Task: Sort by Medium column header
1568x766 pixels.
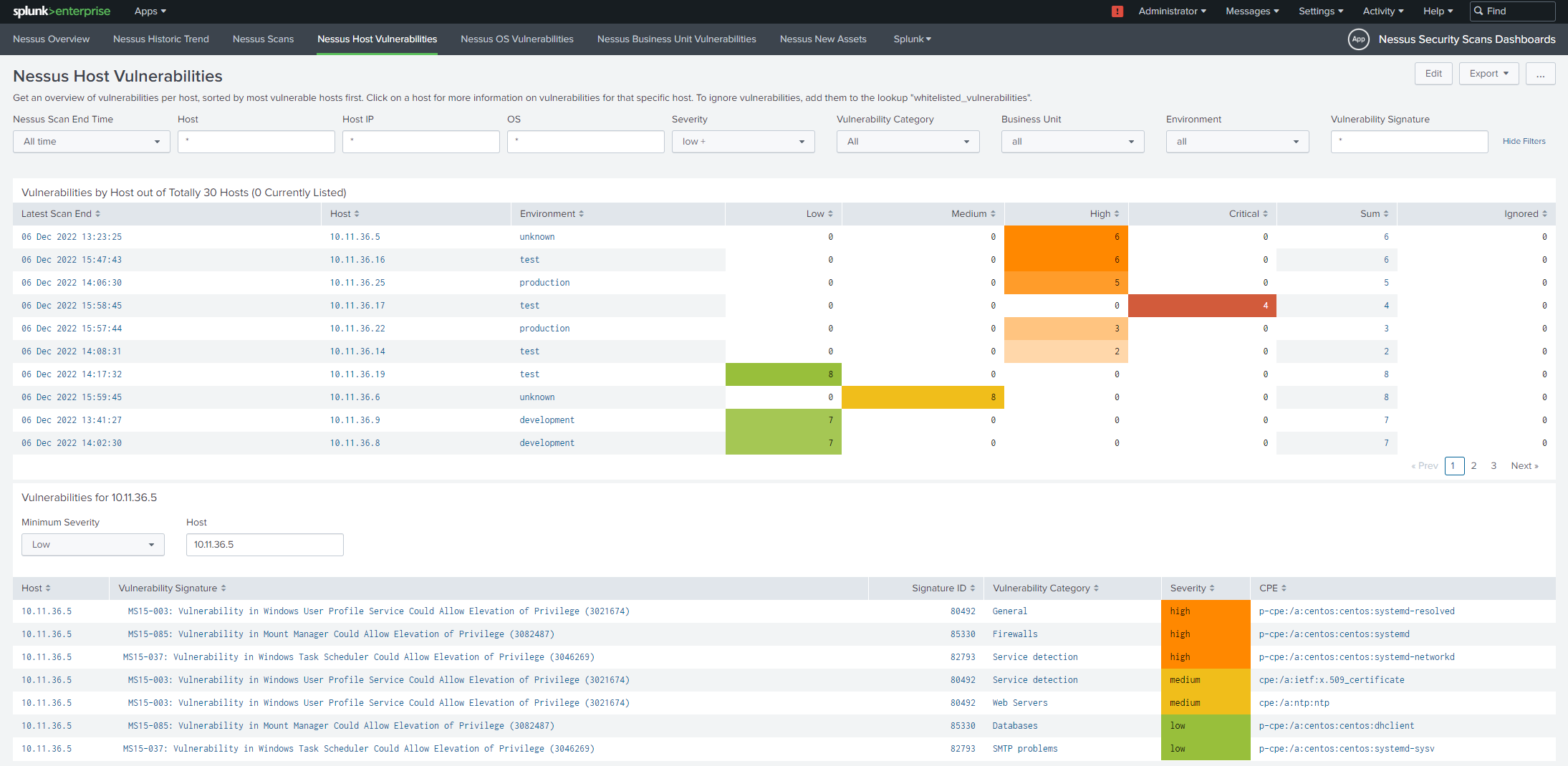Action: click(x=973, y=214)
